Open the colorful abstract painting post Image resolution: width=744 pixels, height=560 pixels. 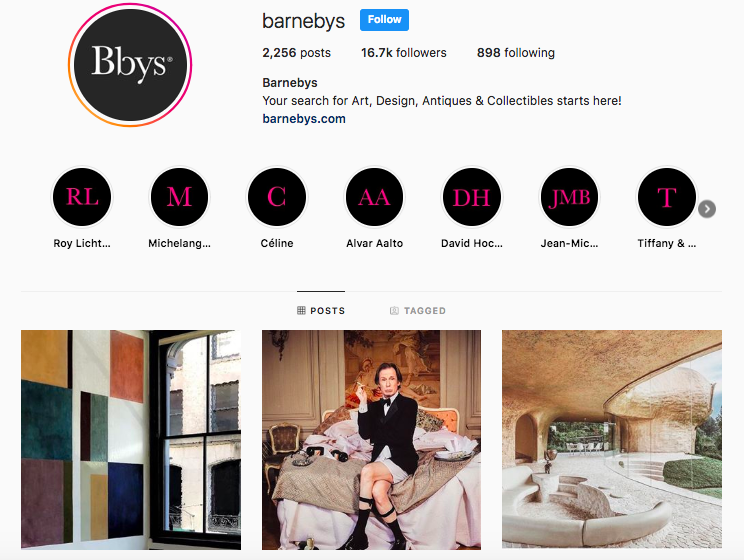coord(131,440)
